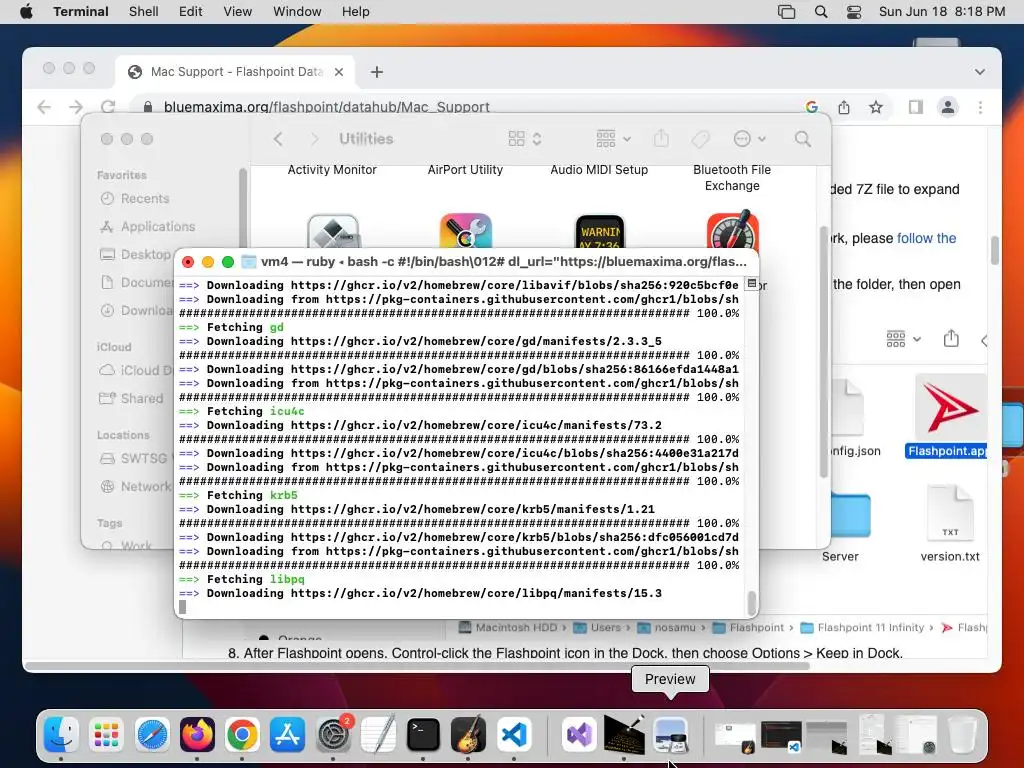Open Launchpad in the Dock
The height and width of the screenshot is (768, 1024).
click(x=106, y=735)
